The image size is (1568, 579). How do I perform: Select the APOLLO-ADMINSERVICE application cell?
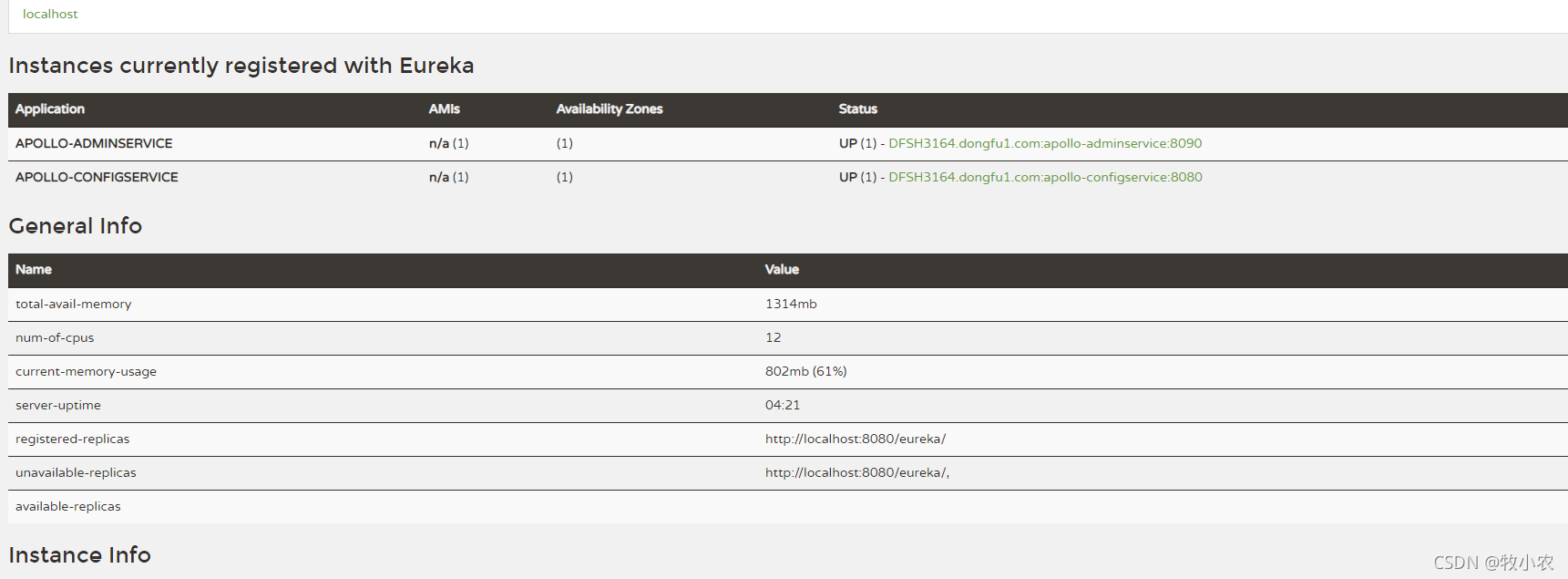pyautogui.click(x=94, y=143)
